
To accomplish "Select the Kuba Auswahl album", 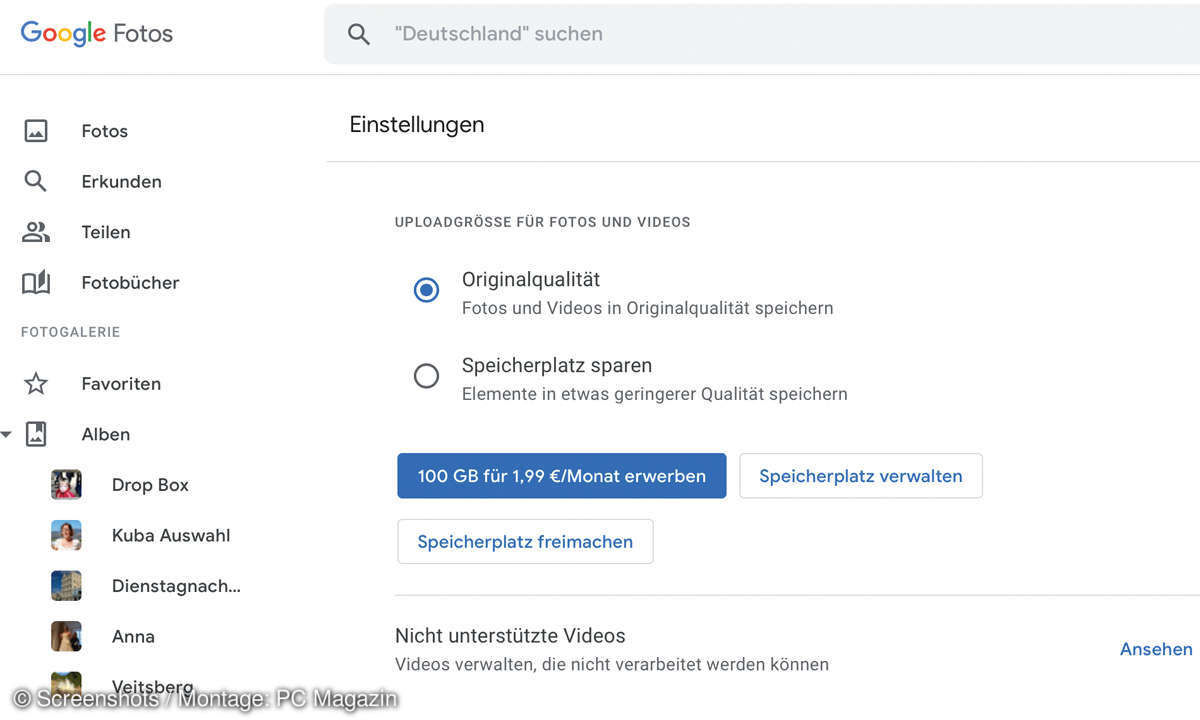I will [171, 535].
